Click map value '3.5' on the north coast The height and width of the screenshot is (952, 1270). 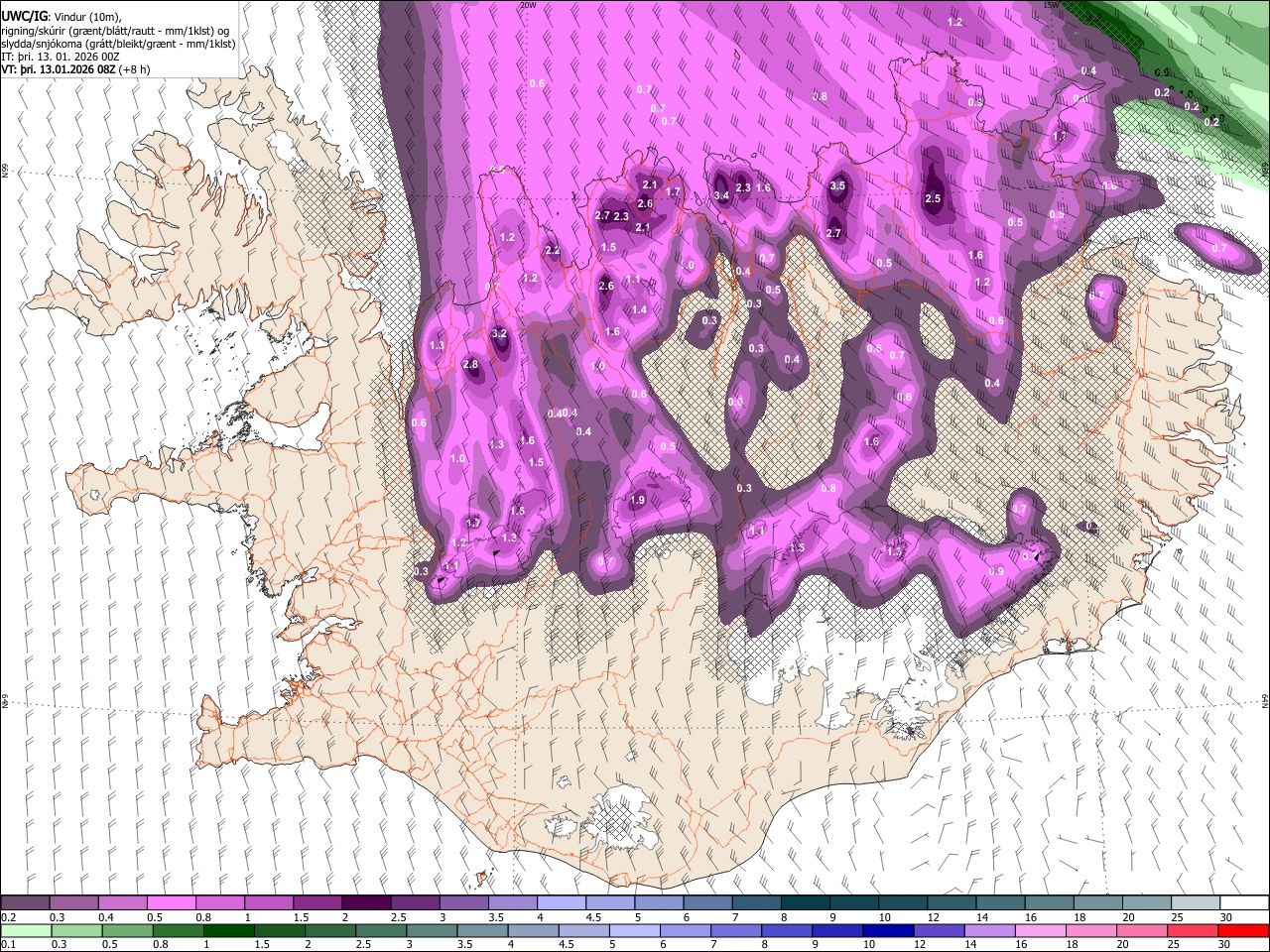click(x=837, y=185)
